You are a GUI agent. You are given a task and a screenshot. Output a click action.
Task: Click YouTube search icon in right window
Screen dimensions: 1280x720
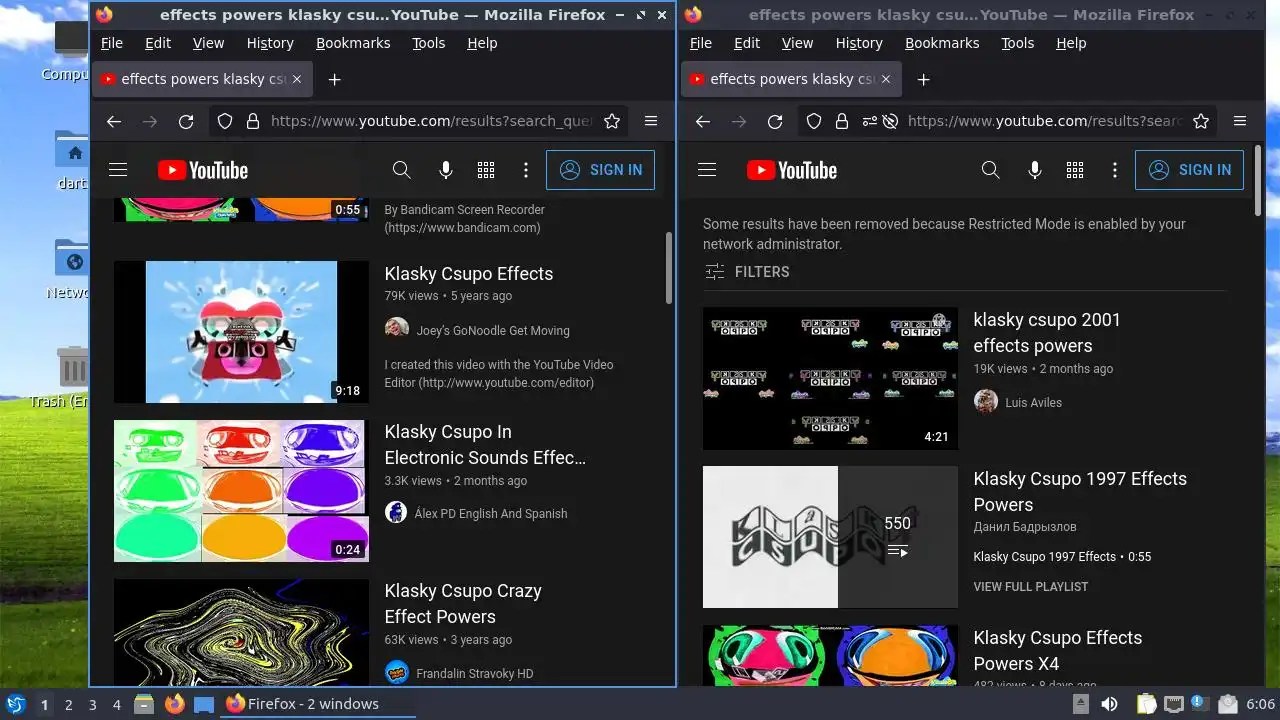991,170
